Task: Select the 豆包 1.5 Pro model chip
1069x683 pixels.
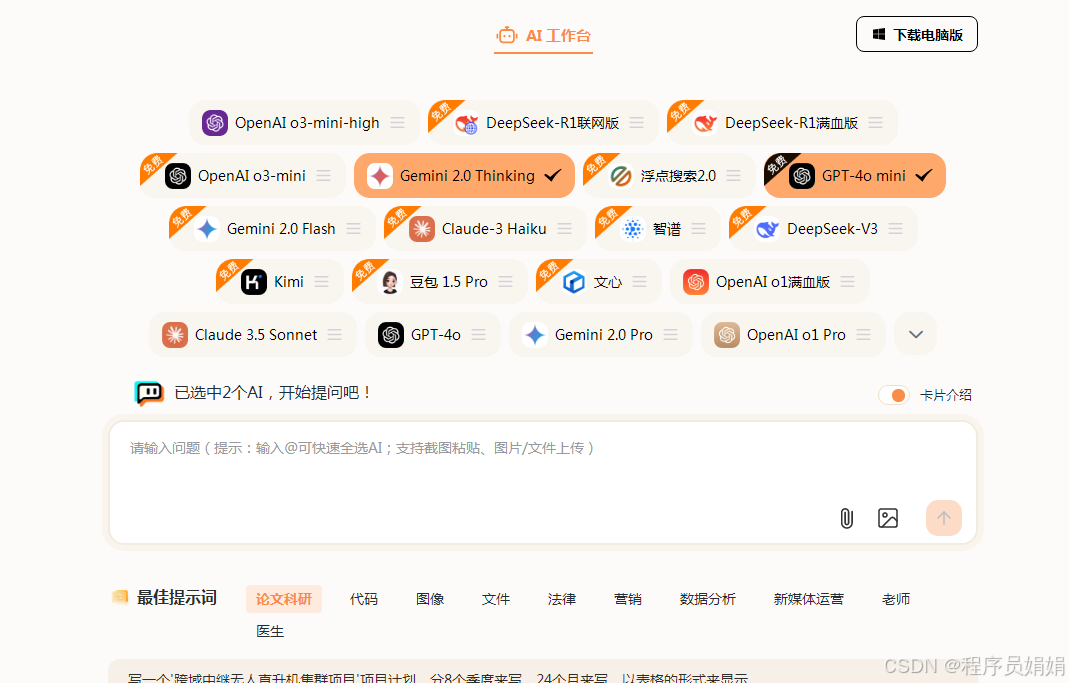Action: [440, 282]
